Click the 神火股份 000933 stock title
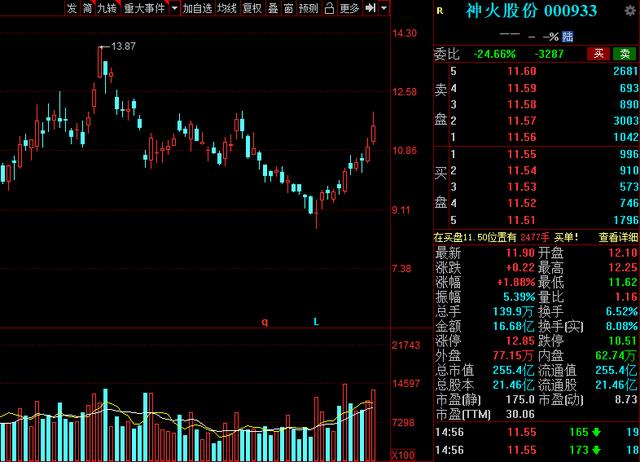Image resolution: width=640 pixels, height=462 pixels. coord(531,11)
